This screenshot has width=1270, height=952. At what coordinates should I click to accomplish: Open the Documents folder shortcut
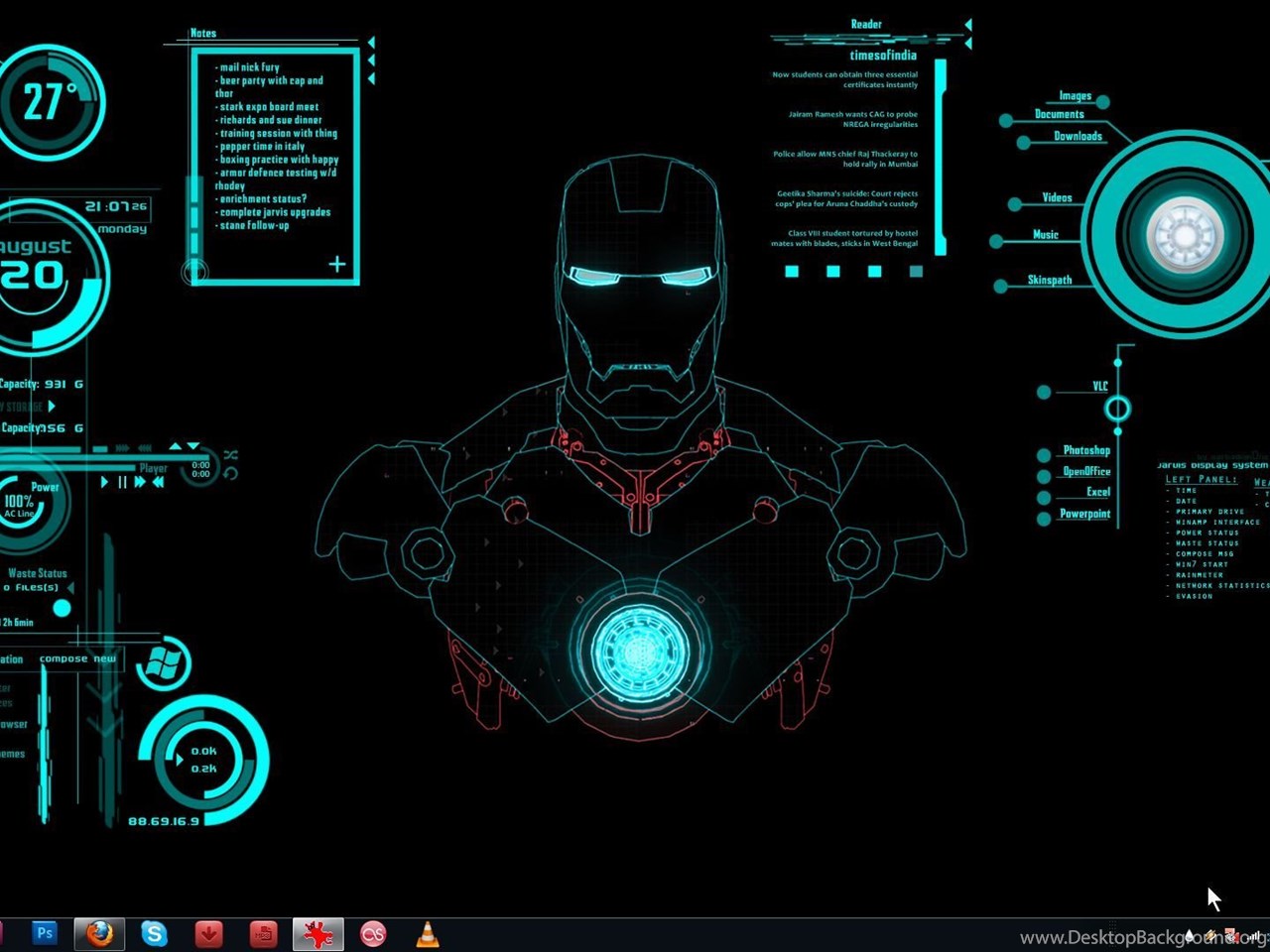coord(1060,114)
